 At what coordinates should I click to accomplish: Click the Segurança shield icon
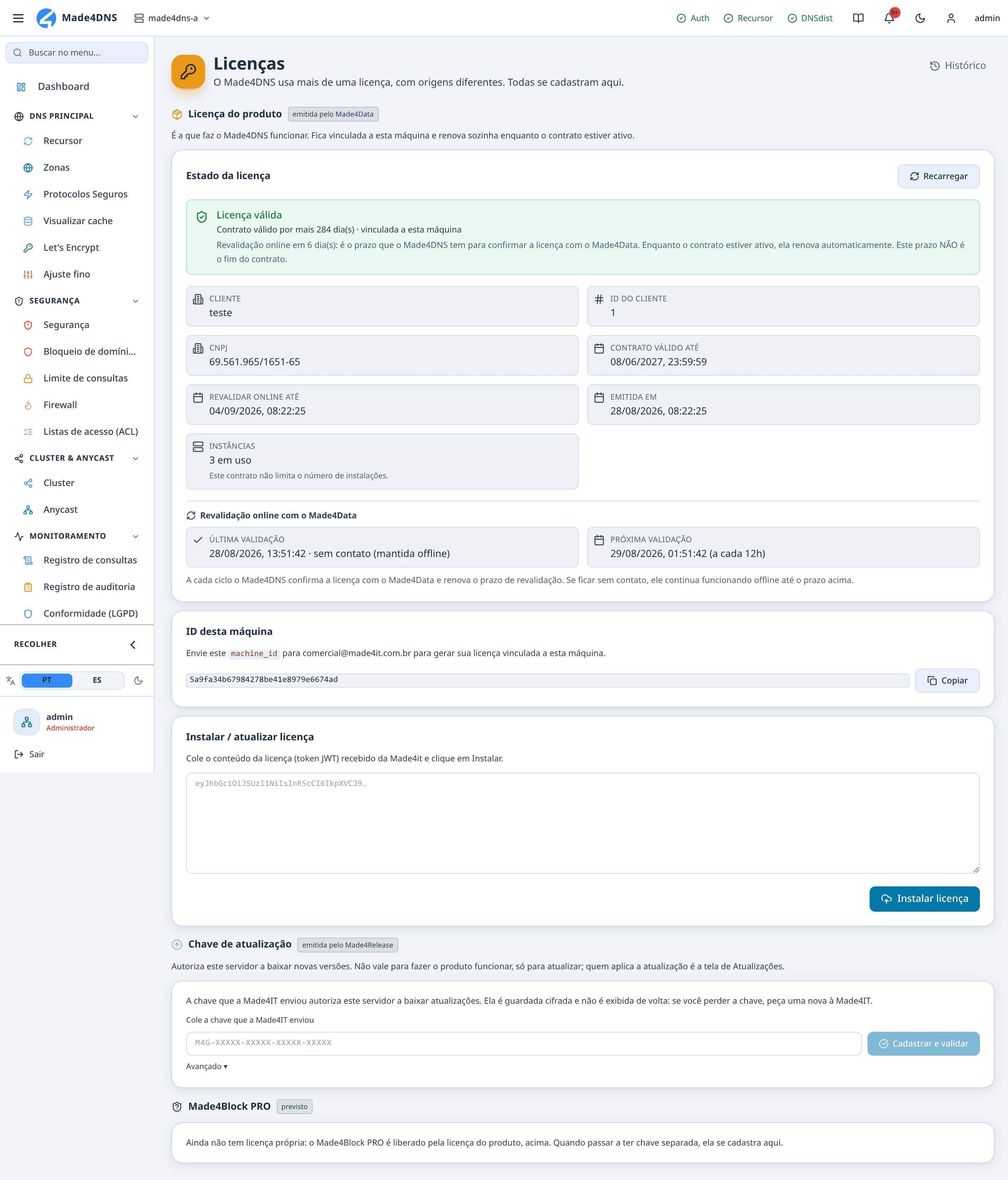pos(28,325)
